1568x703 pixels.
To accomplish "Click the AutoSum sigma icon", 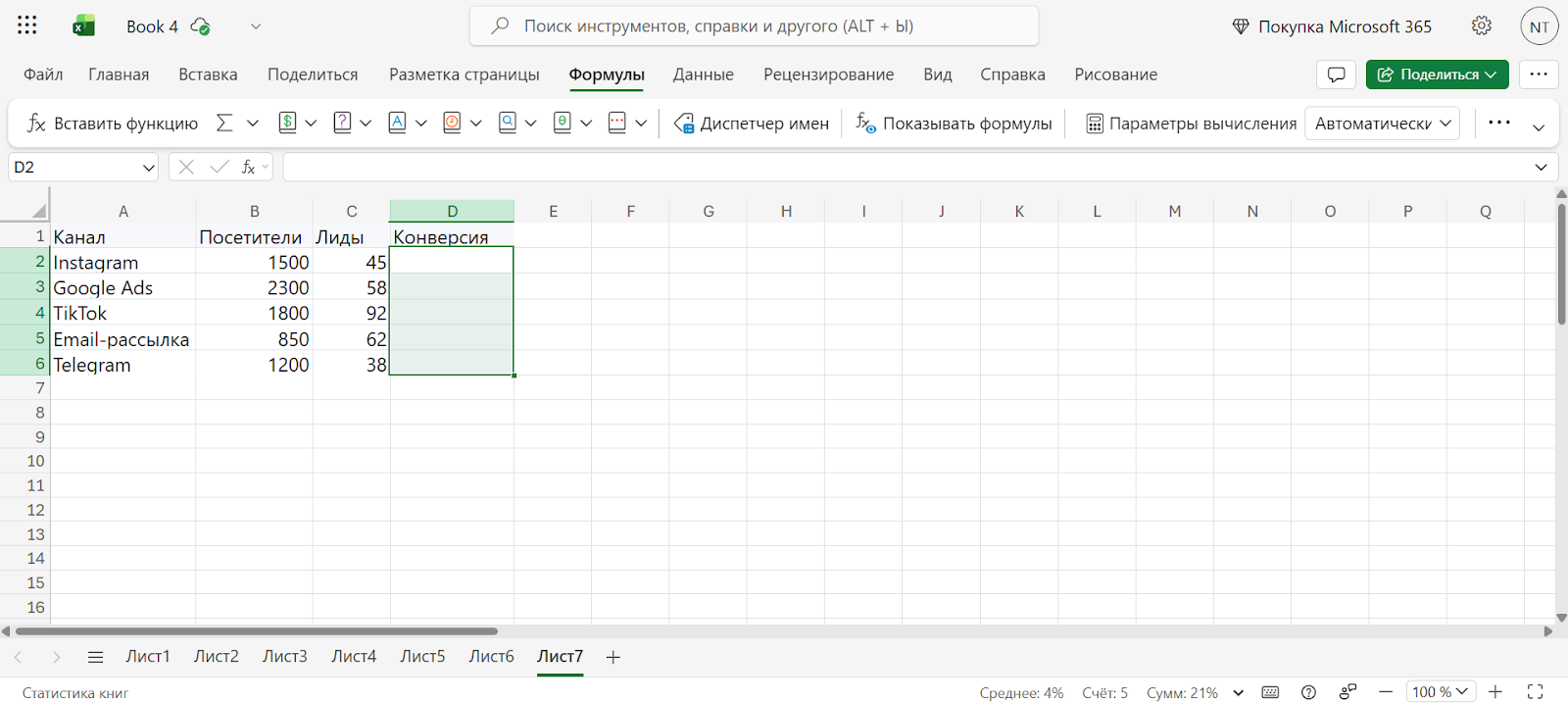I will point(224,123).
